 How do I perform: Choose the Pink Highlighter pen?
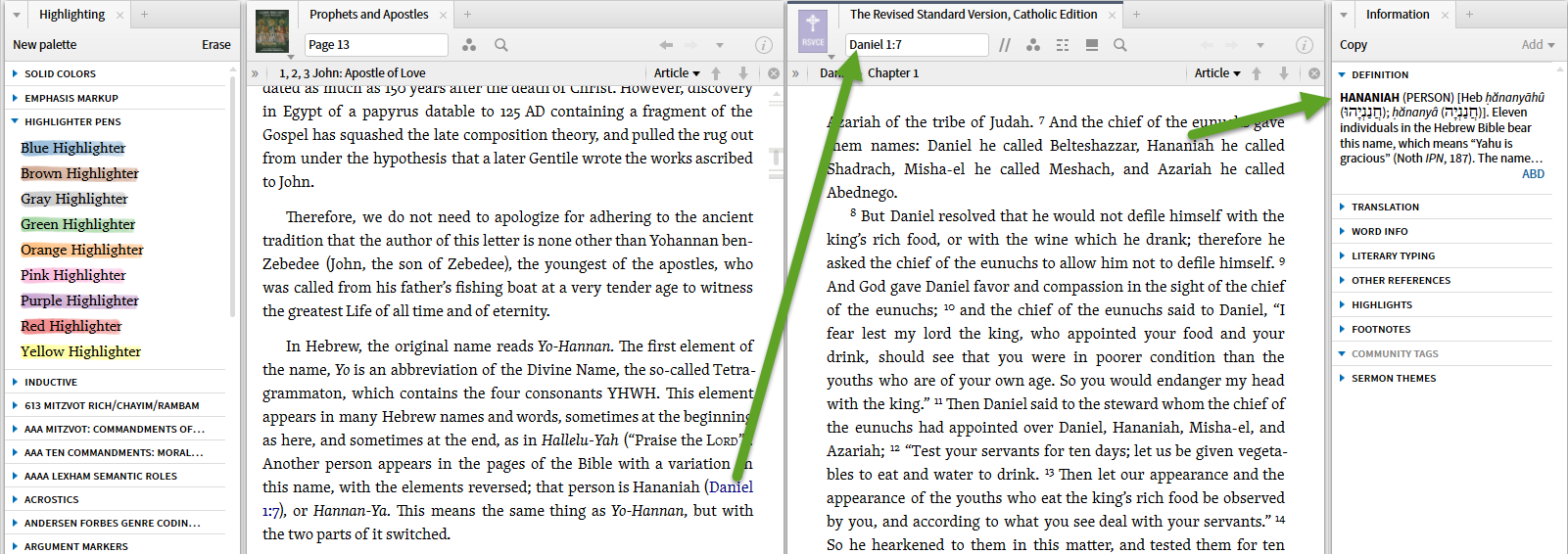(x=73, y=275)
